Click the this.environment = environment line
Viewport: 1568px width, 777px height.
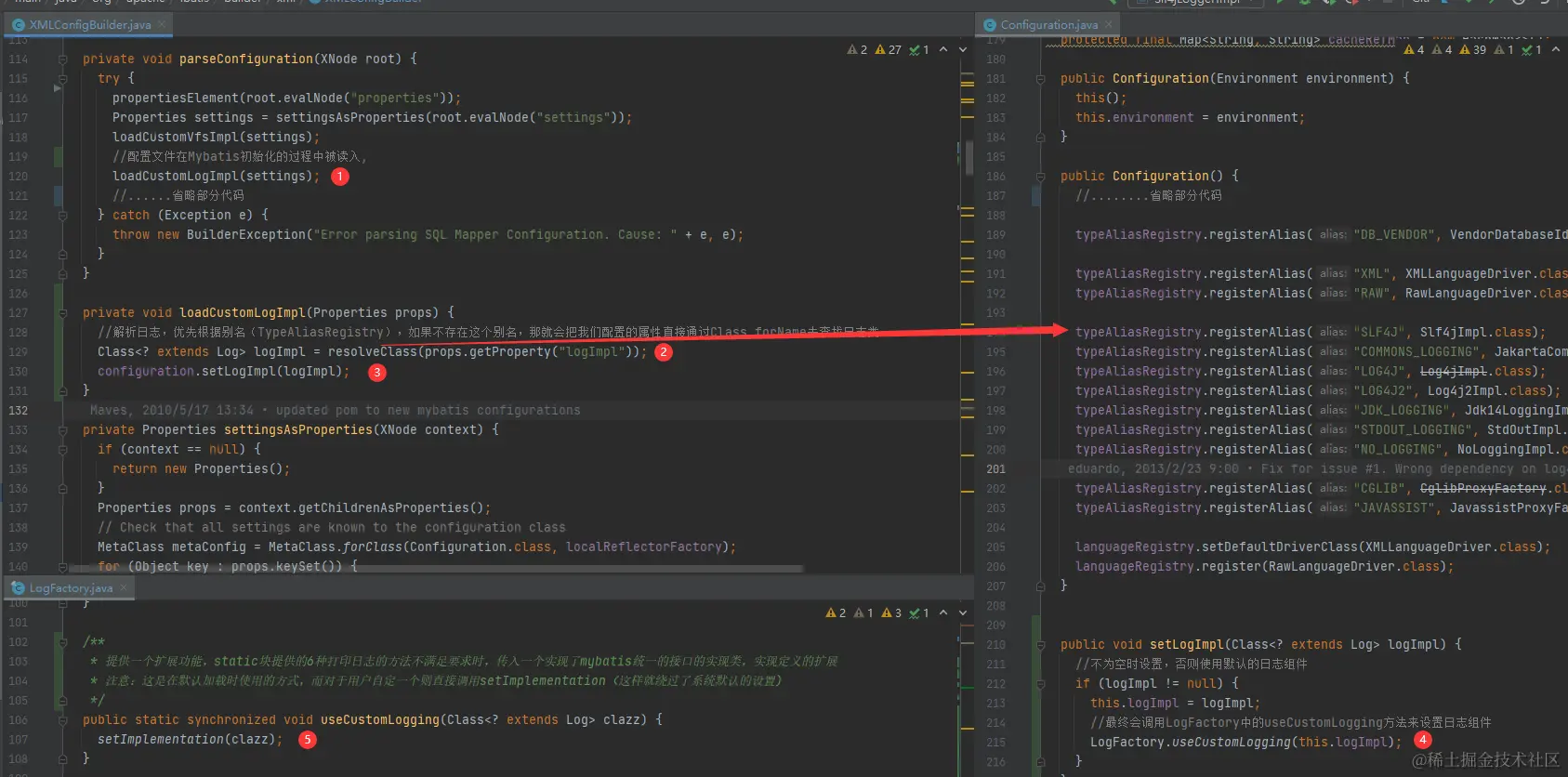coord(1190,117)
